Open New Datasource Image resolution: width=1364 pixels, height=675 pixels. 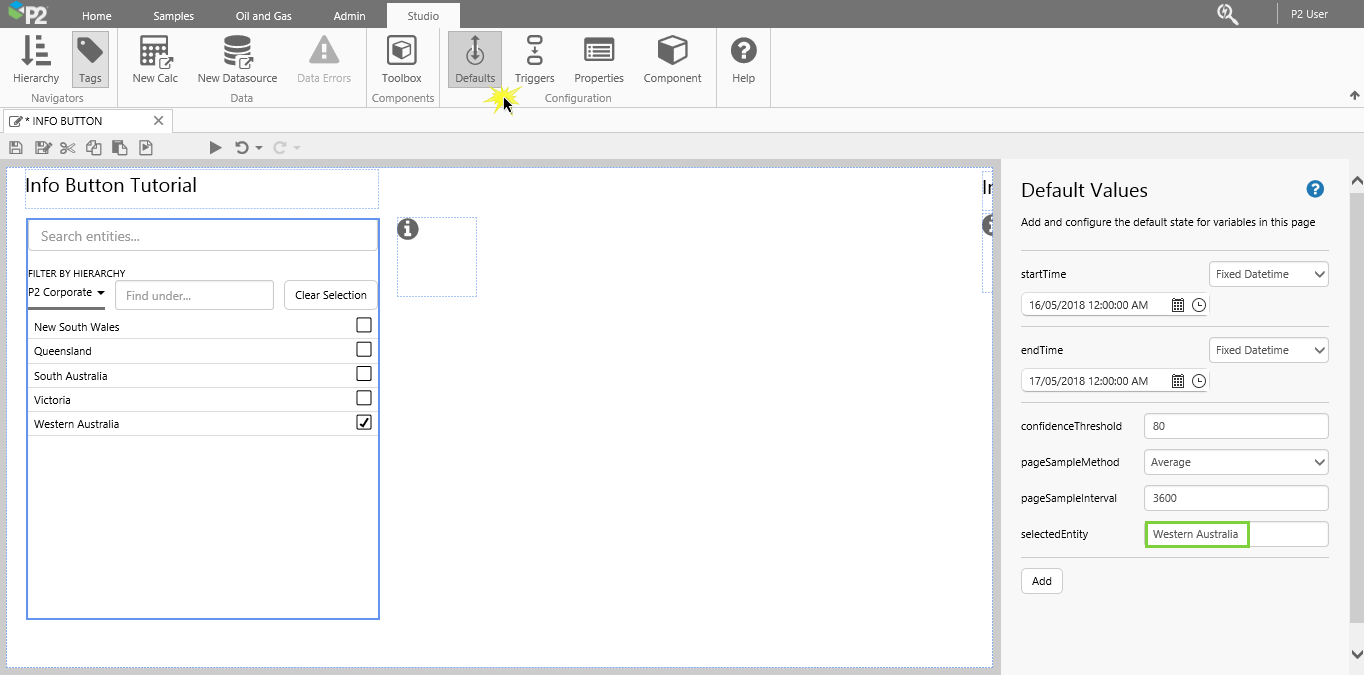point(237,59)
